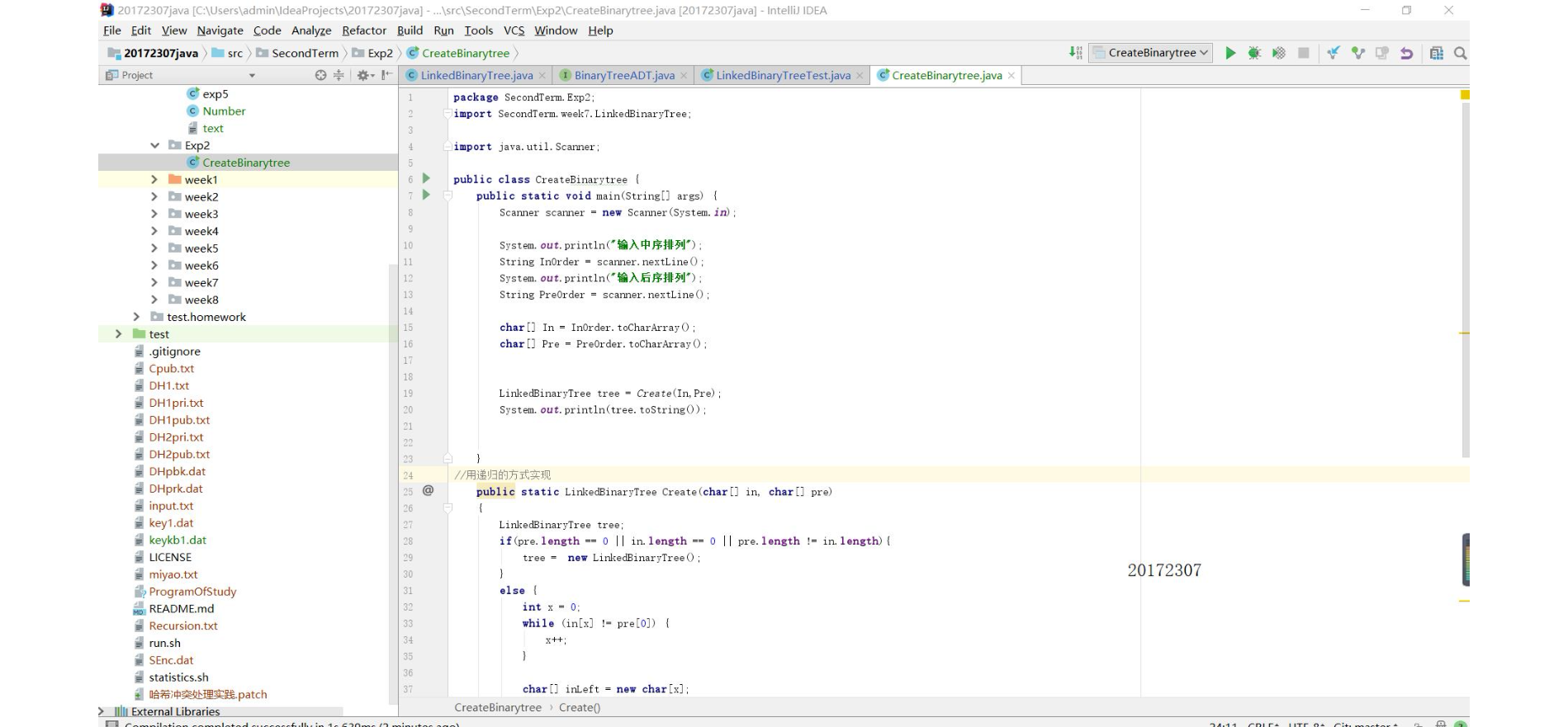Commit changes with the green VCS icon
1568x727 pixels.
coord(1357,53)
